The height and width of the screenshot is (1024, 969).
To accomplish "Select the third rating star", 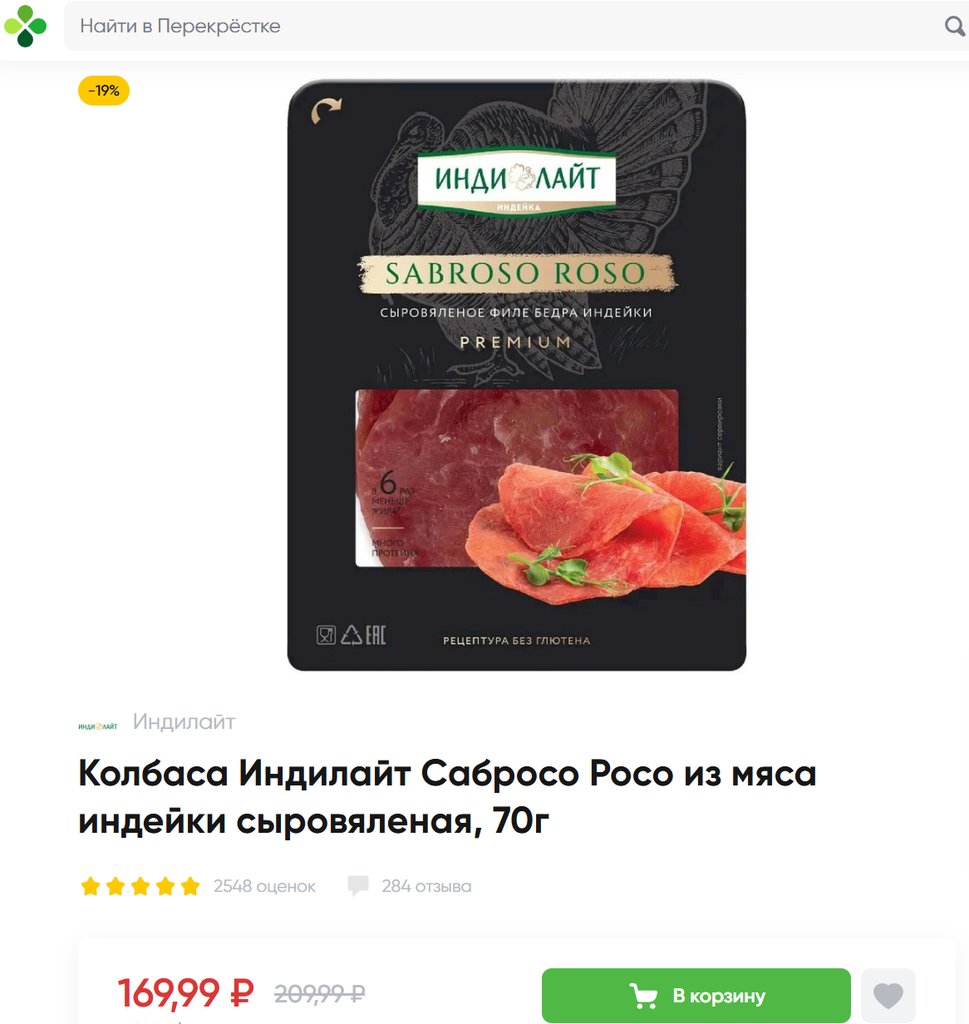I will (140, 886).
